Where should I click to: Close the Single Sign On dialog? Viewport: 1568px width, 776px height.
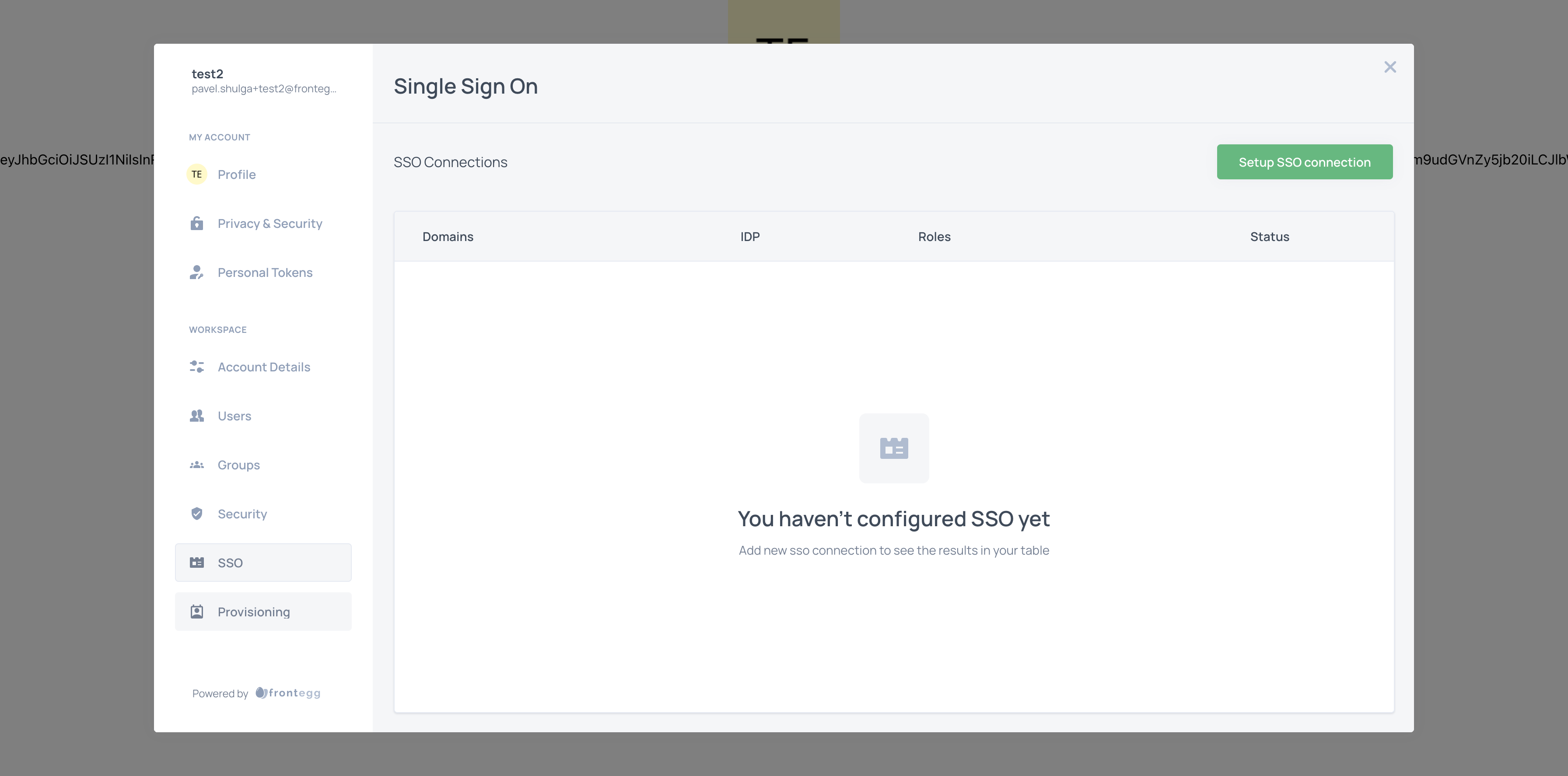pyautogui.click(x=1389, y=67)
